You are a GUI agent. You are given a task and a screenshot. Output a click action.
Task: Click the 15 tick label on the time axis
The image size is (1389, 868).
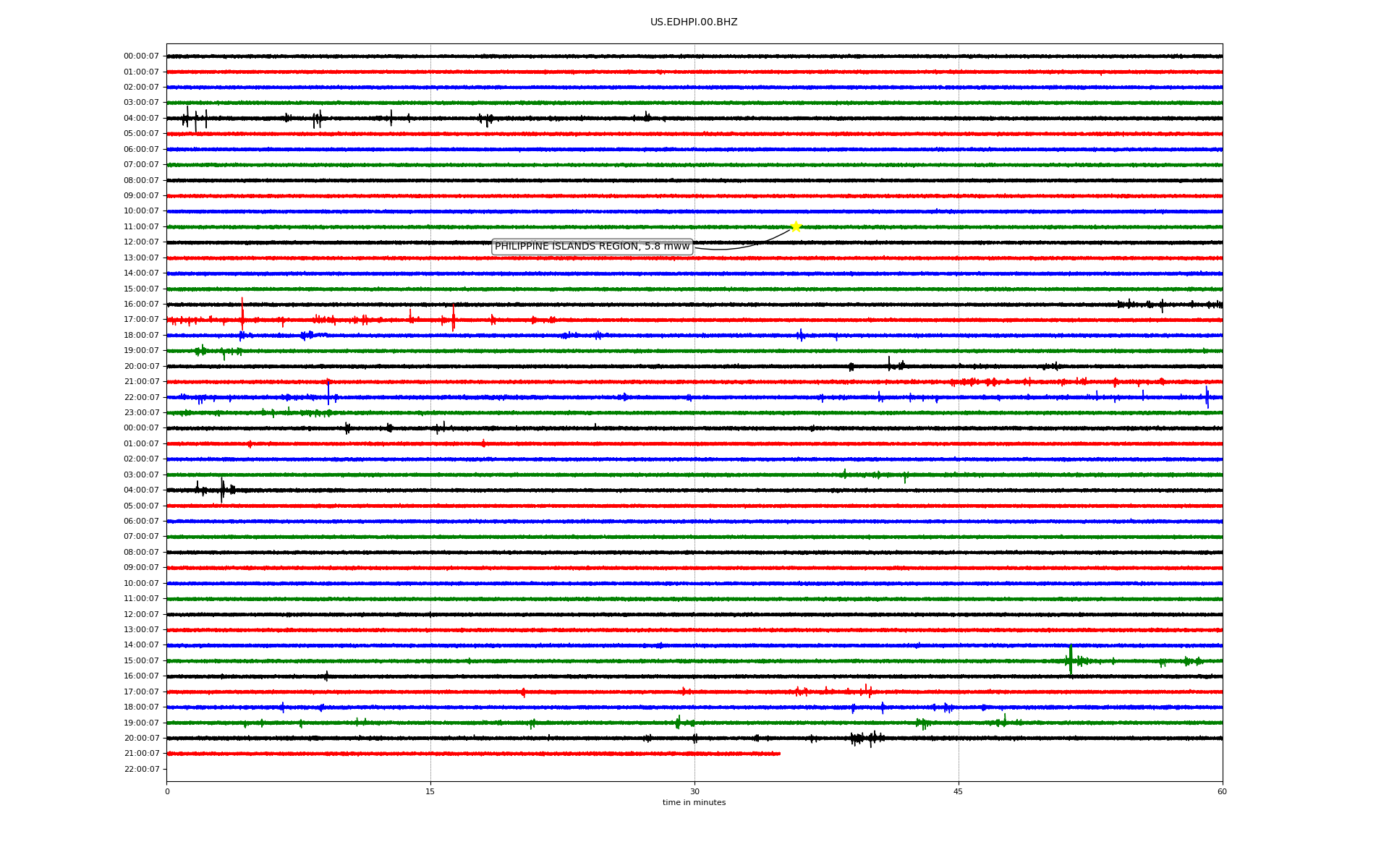pos(430,791)
